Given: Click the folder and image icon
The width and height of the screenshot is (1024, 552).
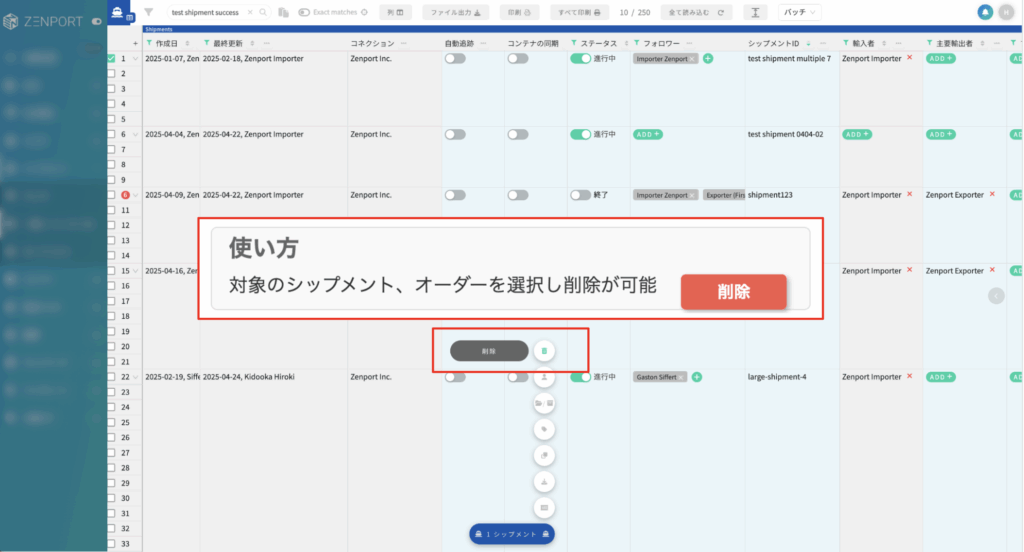Looking at the screenshot, I should (544, 403).
